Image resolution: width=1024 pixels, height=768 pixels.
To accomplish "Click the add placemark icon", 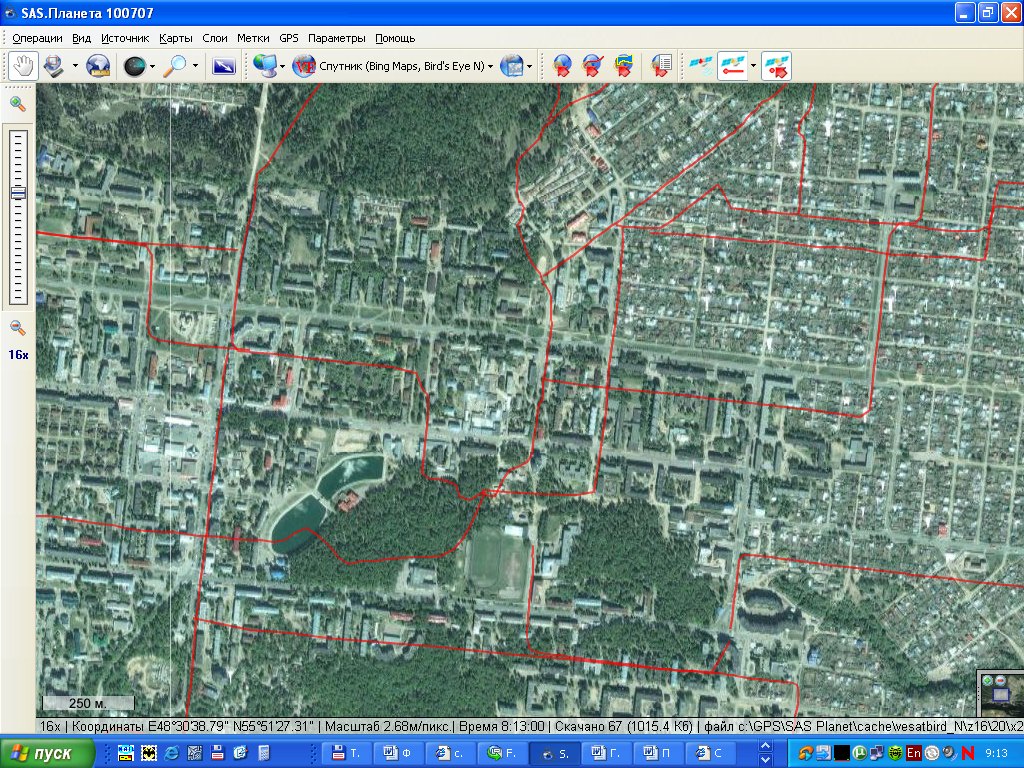I will 562,66.
